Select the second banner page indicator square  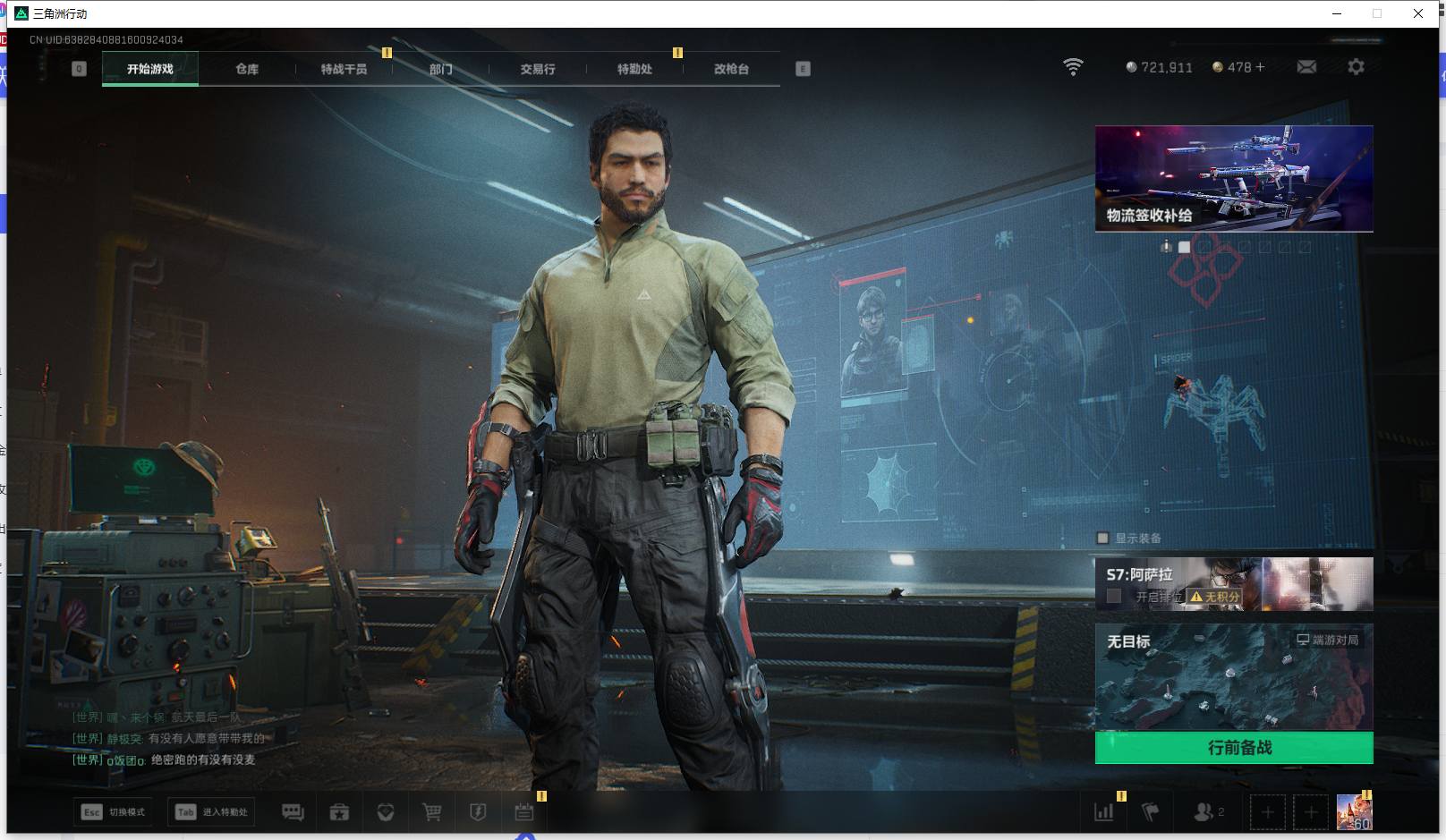click(1184, 247)
